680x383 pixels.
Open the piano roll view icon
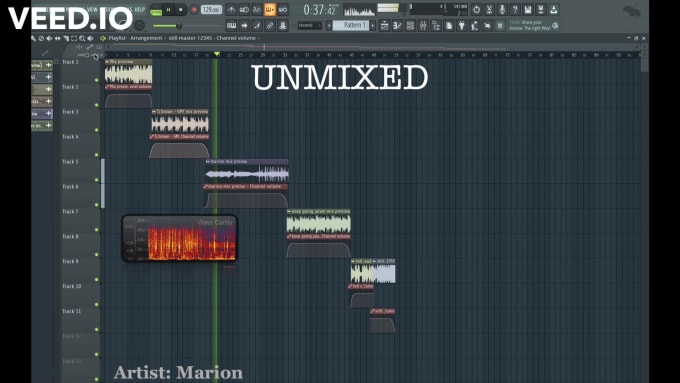[397, 26]
